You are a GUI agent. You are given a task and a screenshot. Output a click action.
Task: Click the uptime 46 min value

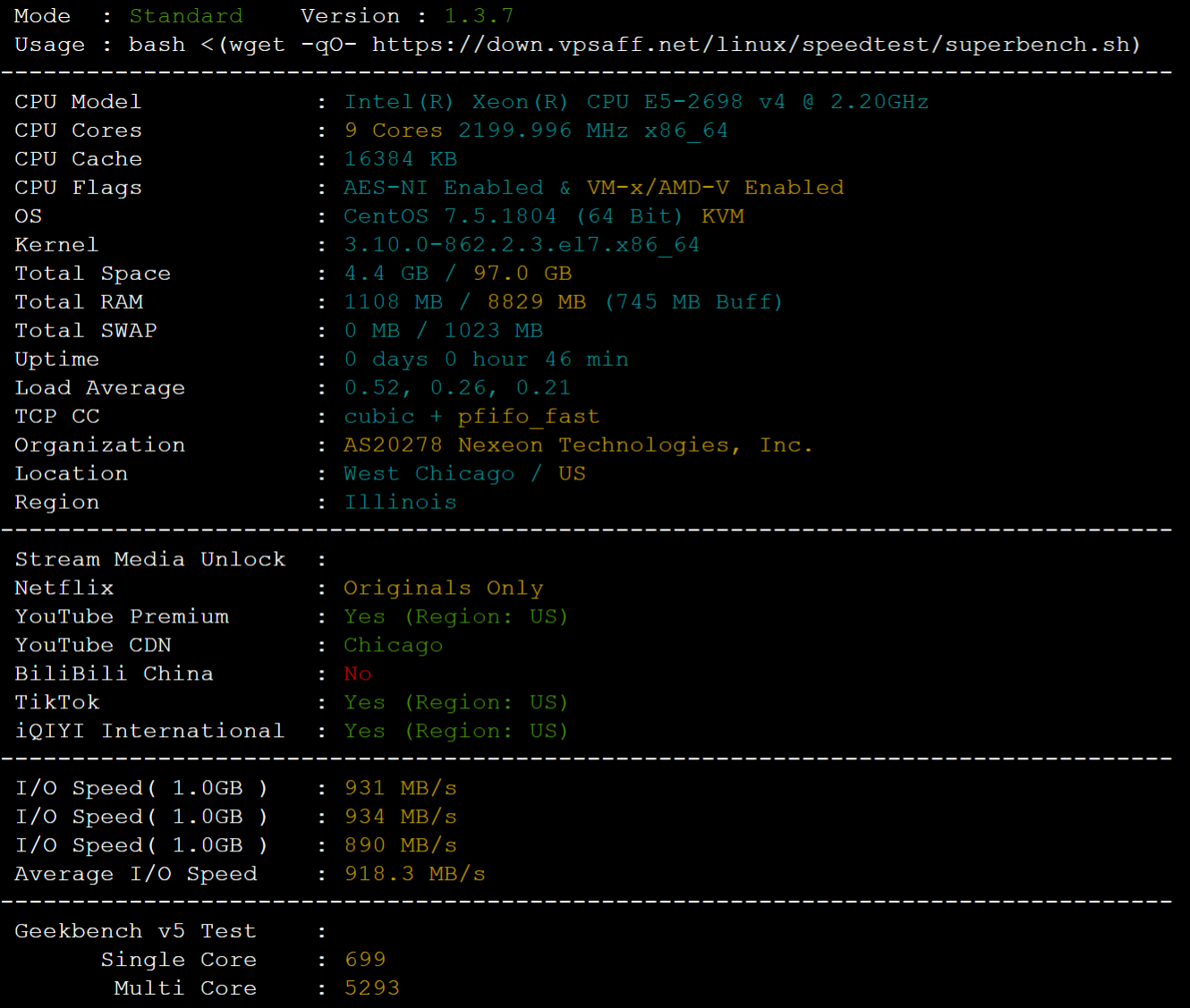(487, 360)
